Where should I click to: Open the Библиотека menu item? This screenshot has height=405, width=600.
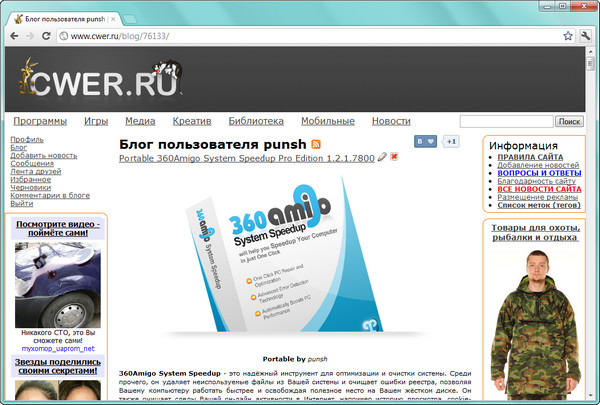(255, 121)
